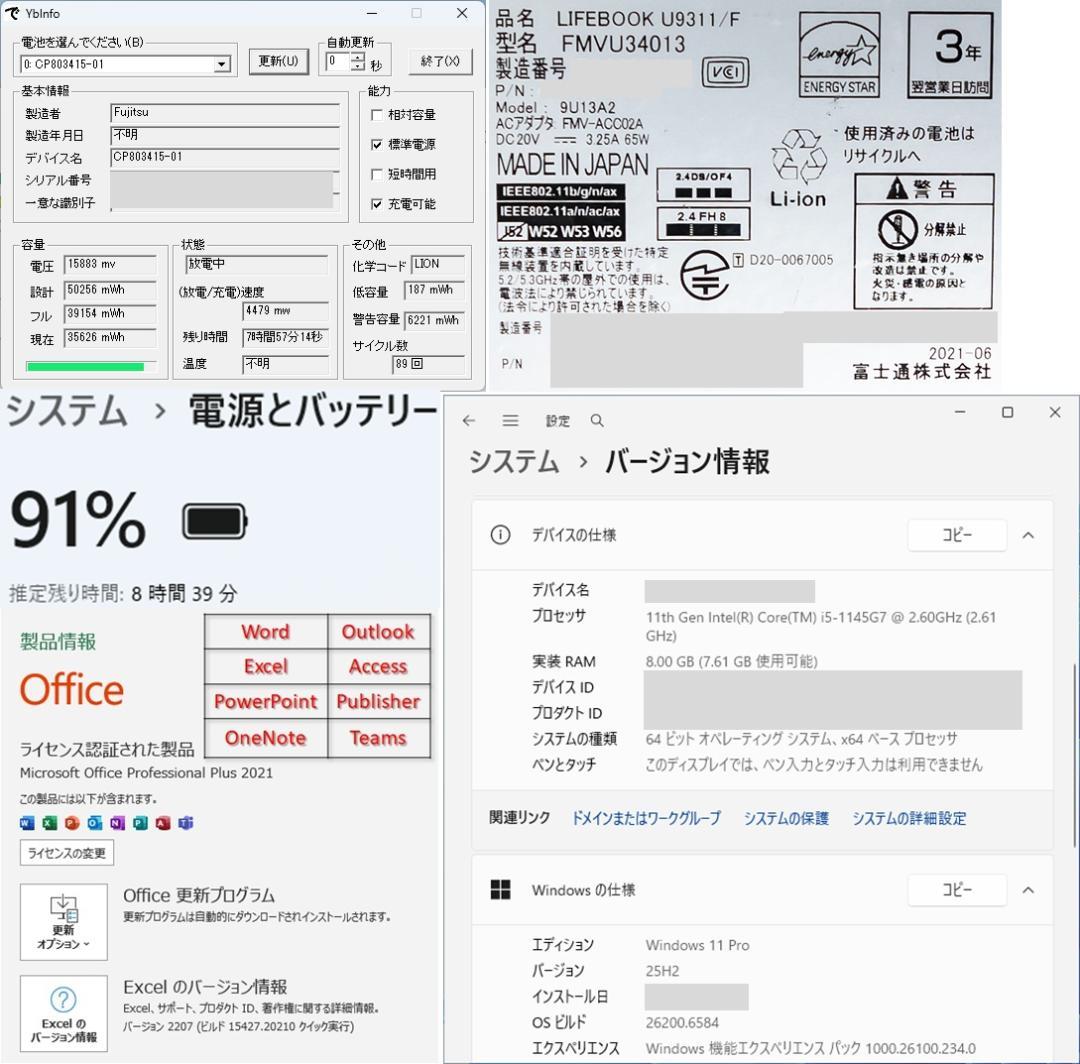The height and width of the screenshot is (1064, 1080).
Task: Open ドメインまたはワークグループ link
Action: point(646,818)
